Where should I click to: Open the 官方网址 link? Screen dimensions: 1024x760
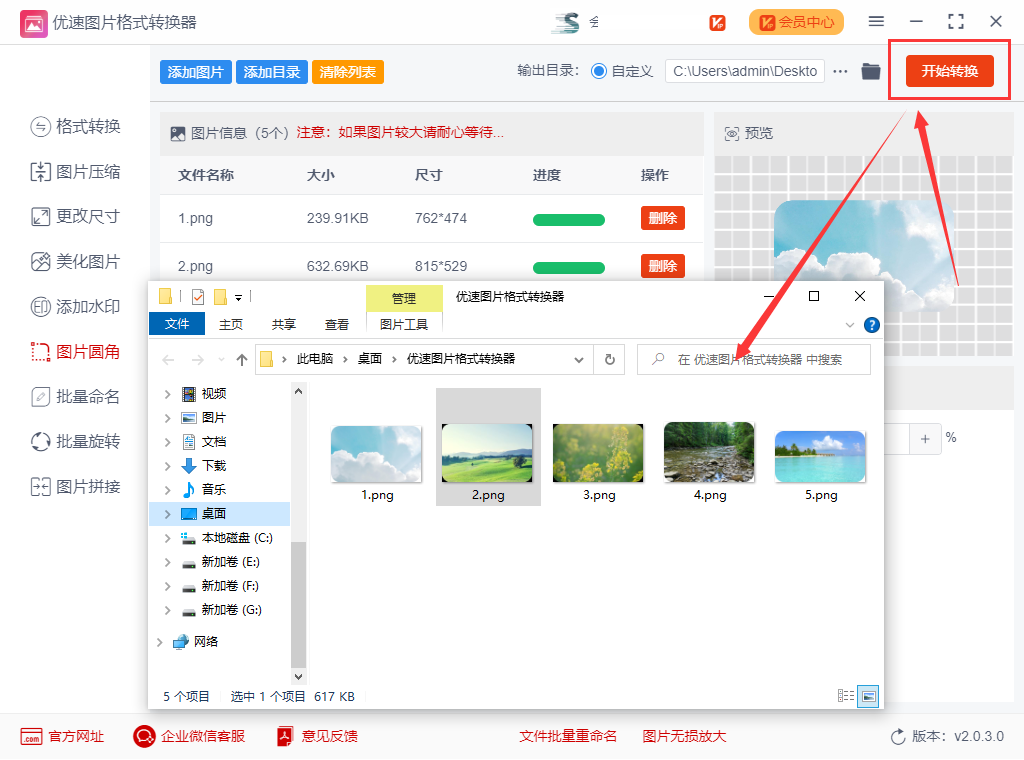coord(62,736)
